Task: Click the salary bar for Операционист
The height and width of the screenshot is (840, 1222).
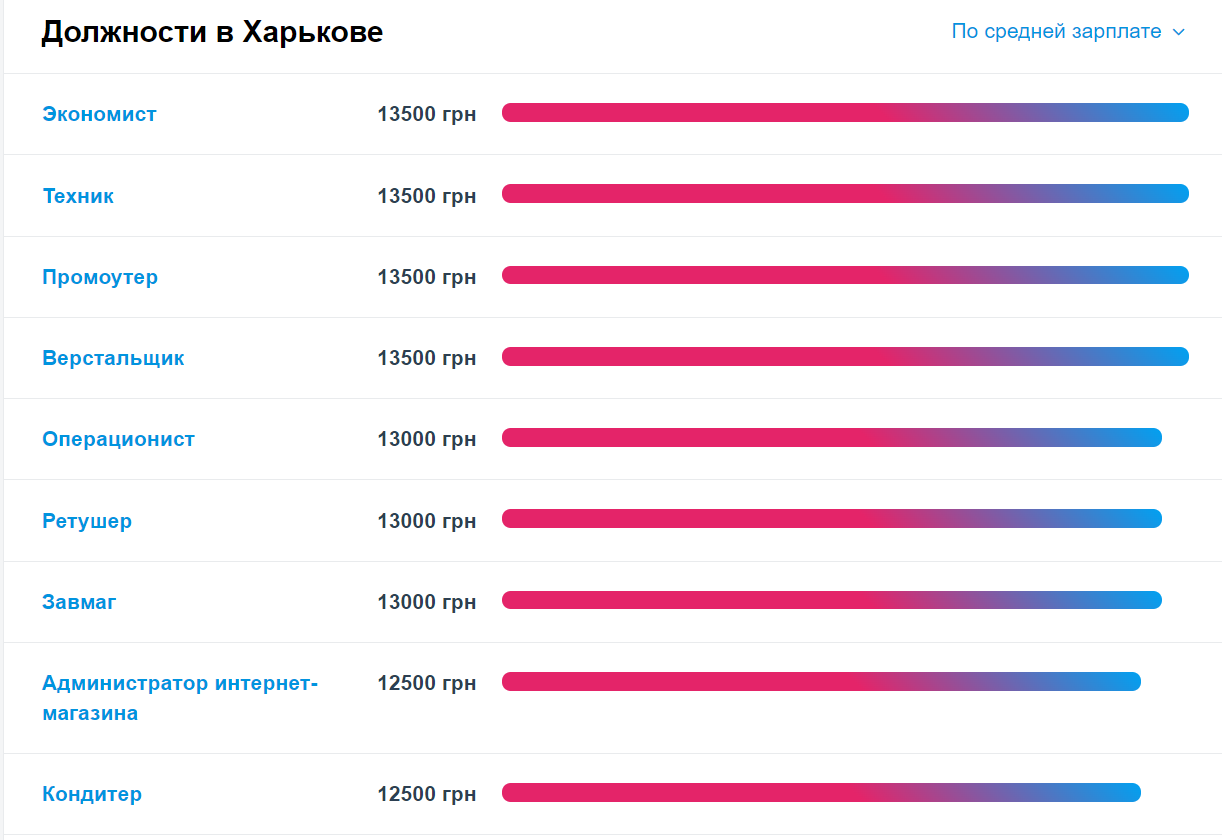Action: coord(831,438)
